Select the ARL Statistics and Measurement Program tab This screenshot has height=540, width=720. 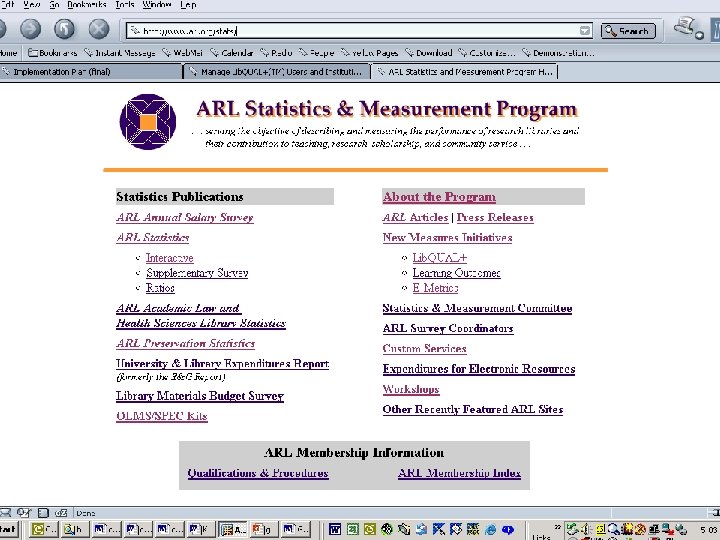pos(465,72)
